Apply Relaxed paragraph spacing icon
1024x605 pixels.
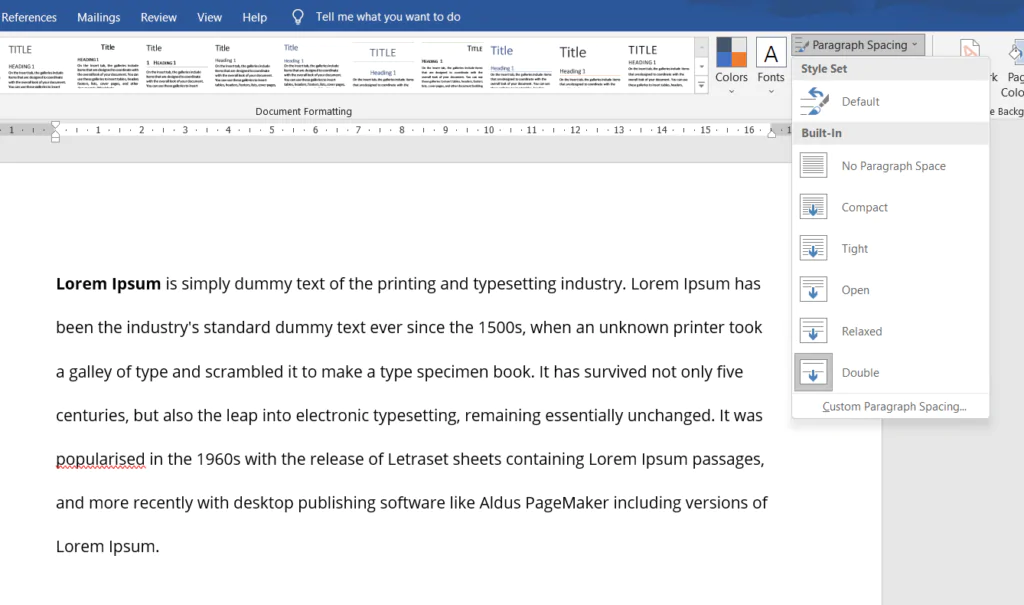813,331
